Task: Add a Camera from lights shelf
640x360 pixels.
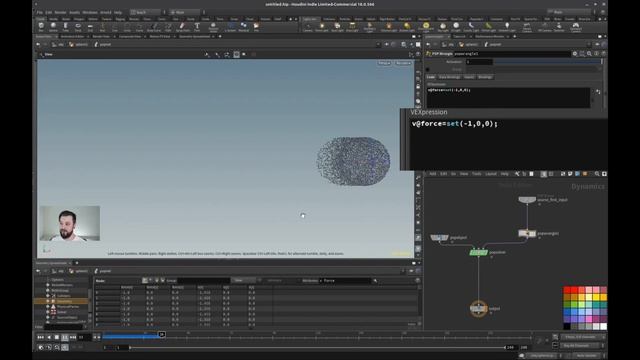Action: 307,27
